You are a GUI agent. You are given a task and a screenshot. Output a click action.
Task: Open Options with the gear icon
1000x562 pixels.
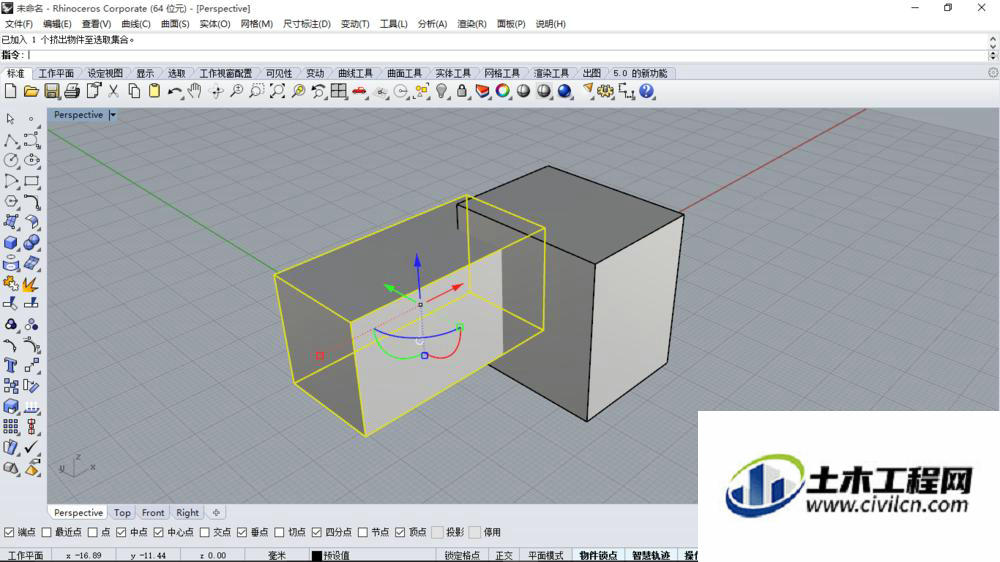point(605,91)
